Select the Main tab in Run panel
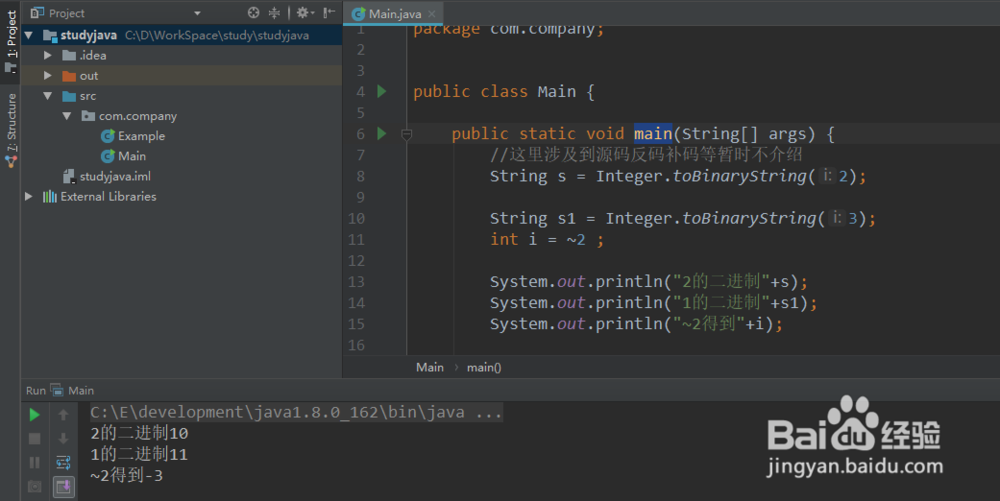The image size is (1000, 501). click(73, 390)
